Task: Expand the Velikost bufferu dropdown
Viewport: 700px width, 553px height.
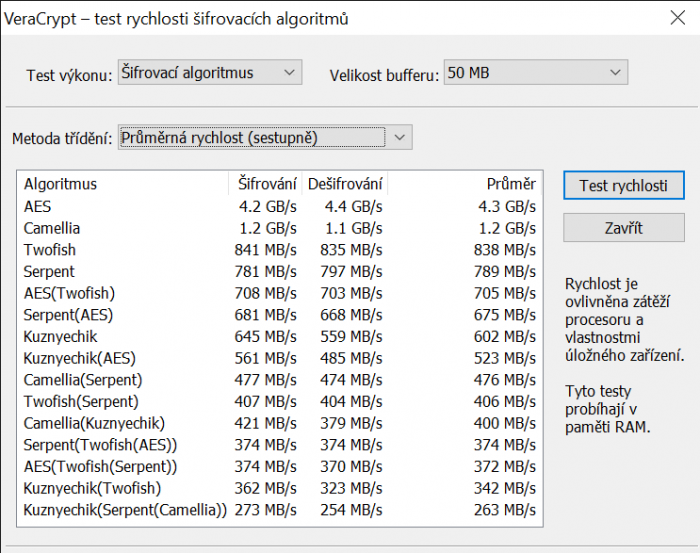Action: (x=535, y=73)
